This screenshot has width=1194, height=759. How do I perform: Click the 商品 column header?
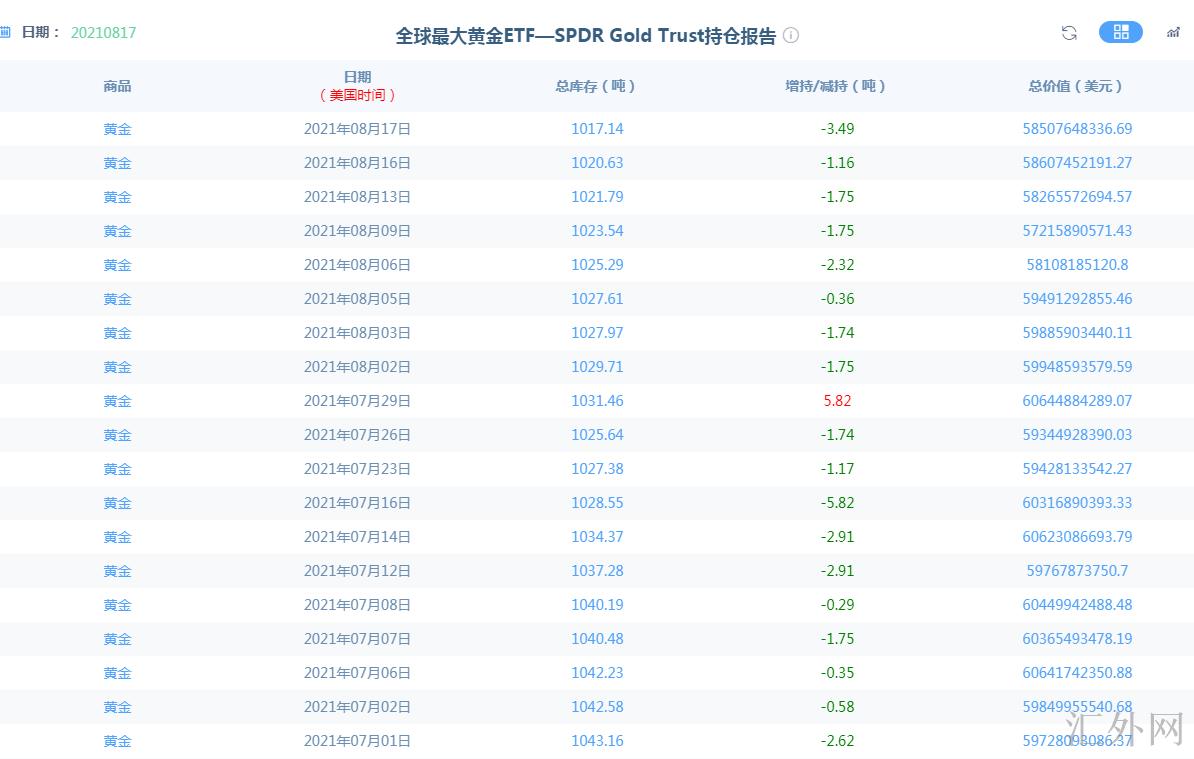click(117, 86)
